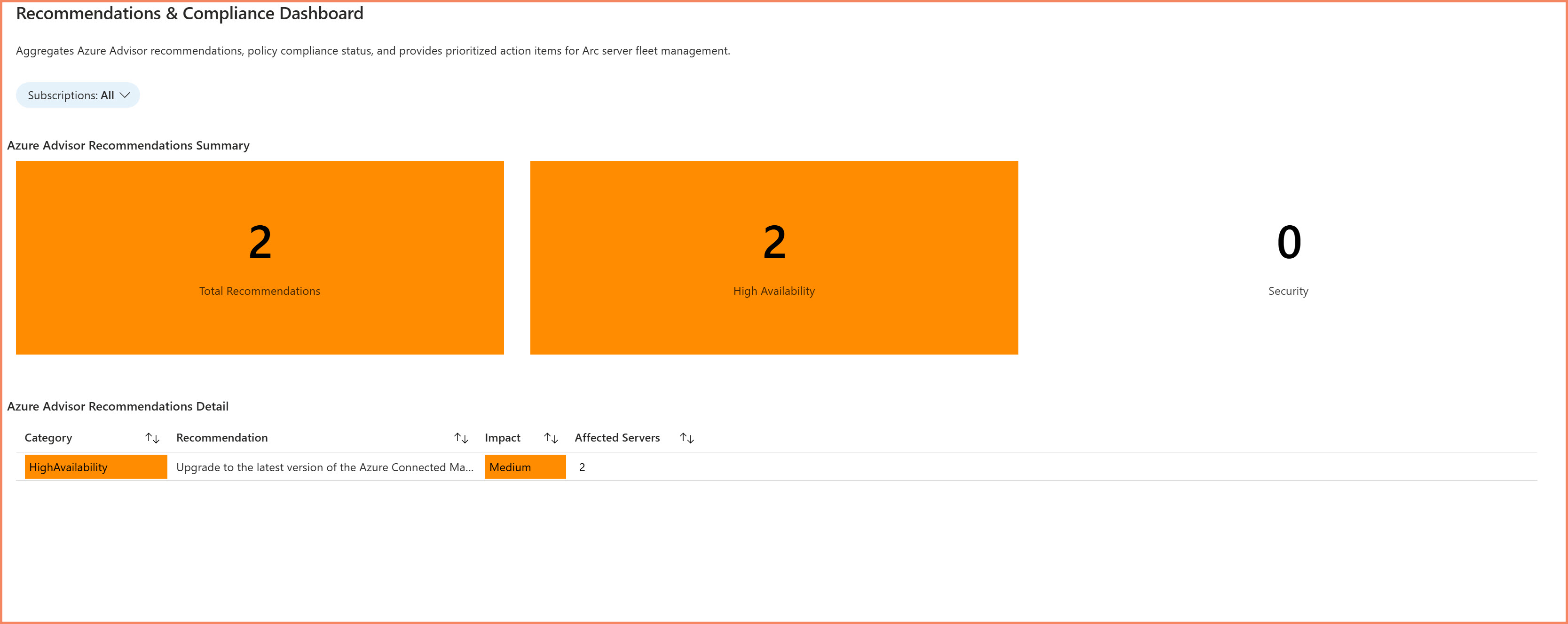Click the affected servers count of 2
This screenshot has width=1568, height=624.
tap(583, 467)
